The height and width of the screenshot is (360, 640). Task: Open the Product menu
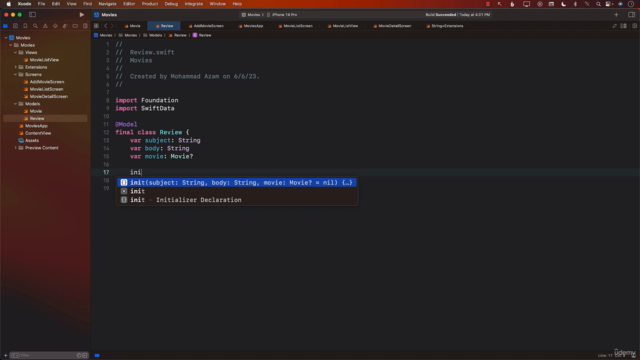coord(150,4)
